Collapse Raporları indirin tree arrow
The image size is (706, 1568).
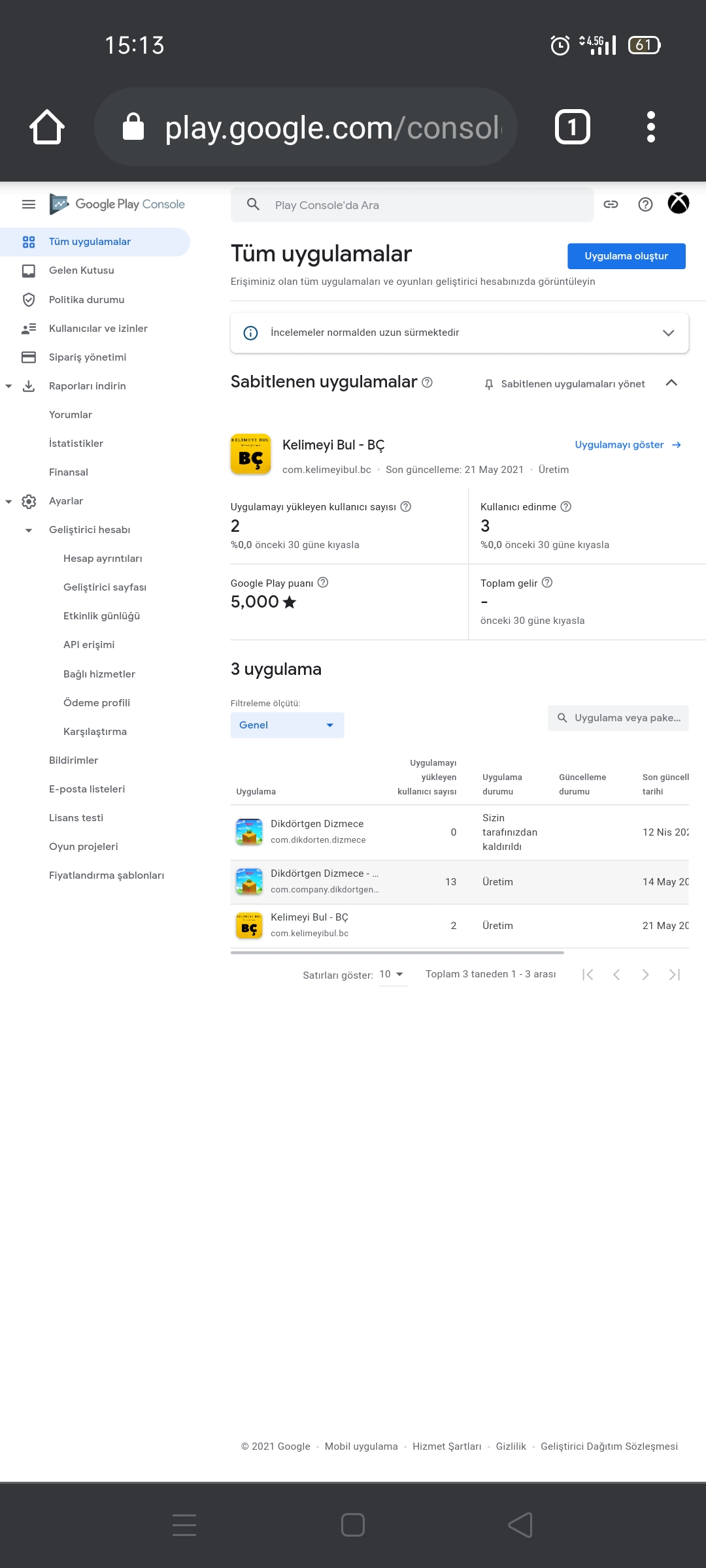(x=8, y=386)
